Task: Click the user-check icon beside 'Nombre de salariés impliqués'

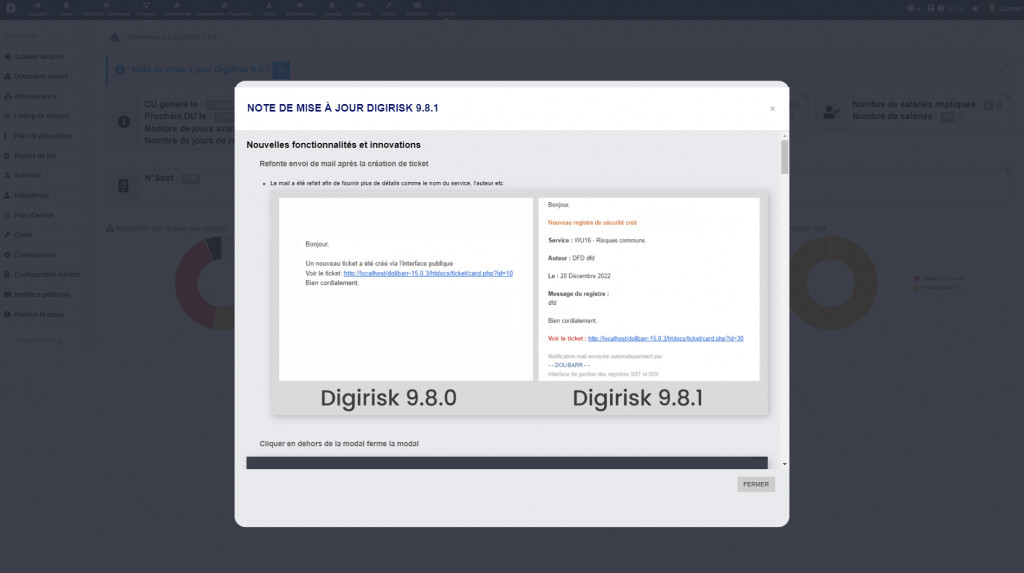Action: tap(831, 112)
